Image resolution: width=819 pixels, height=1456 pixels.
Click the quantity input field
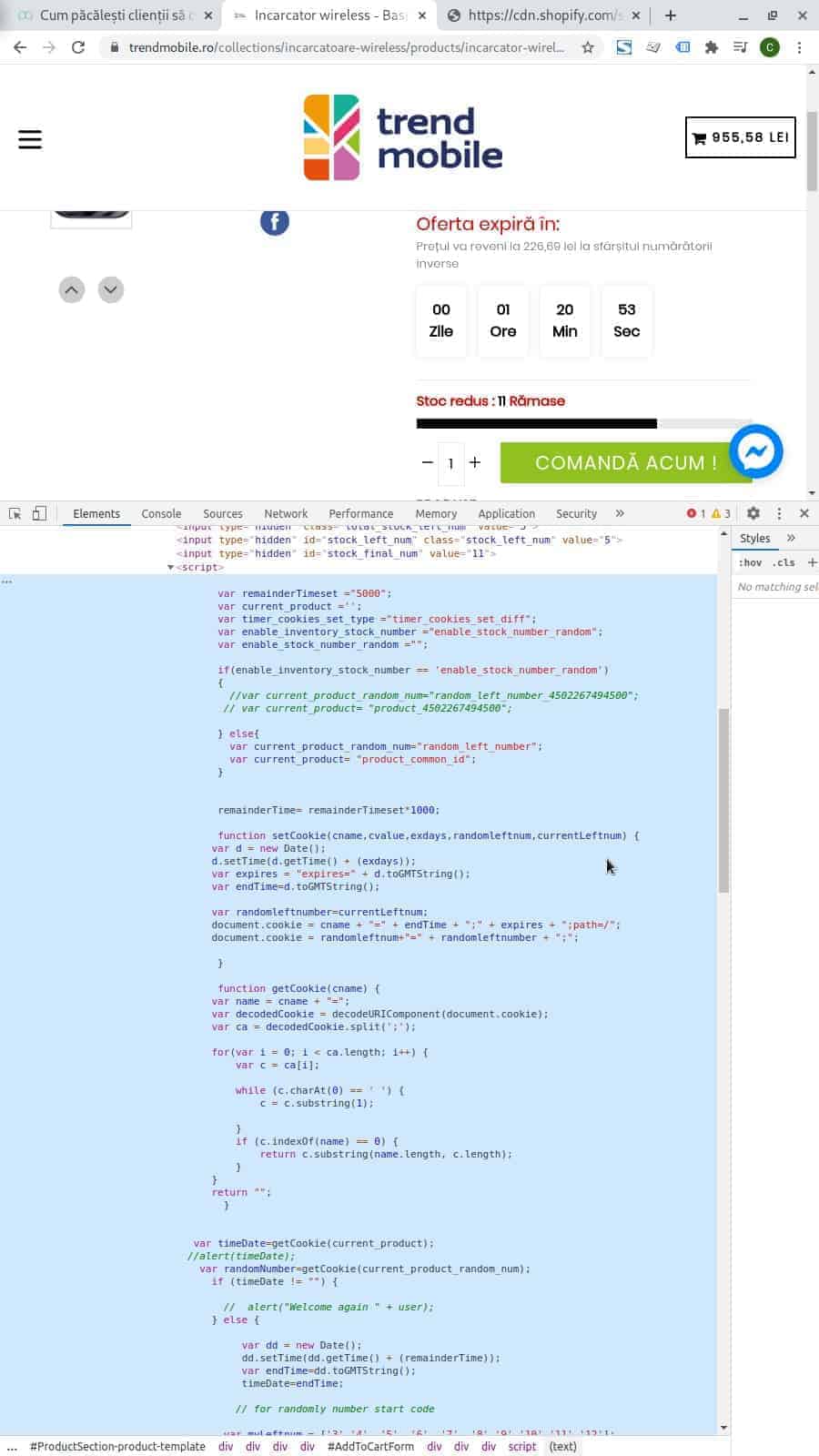450,463
